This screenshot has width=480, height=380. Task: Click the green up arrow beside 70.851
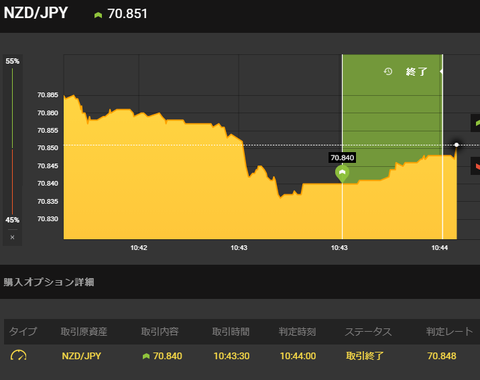point(98,15)
